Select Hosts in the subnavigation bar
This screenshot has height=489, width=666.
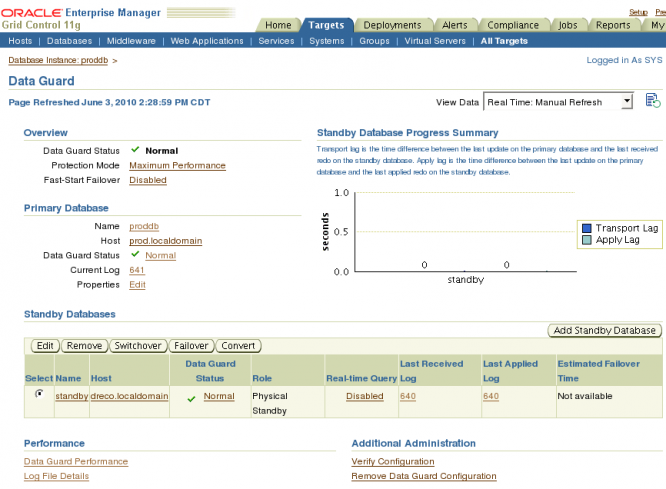(x=20, y=41)
